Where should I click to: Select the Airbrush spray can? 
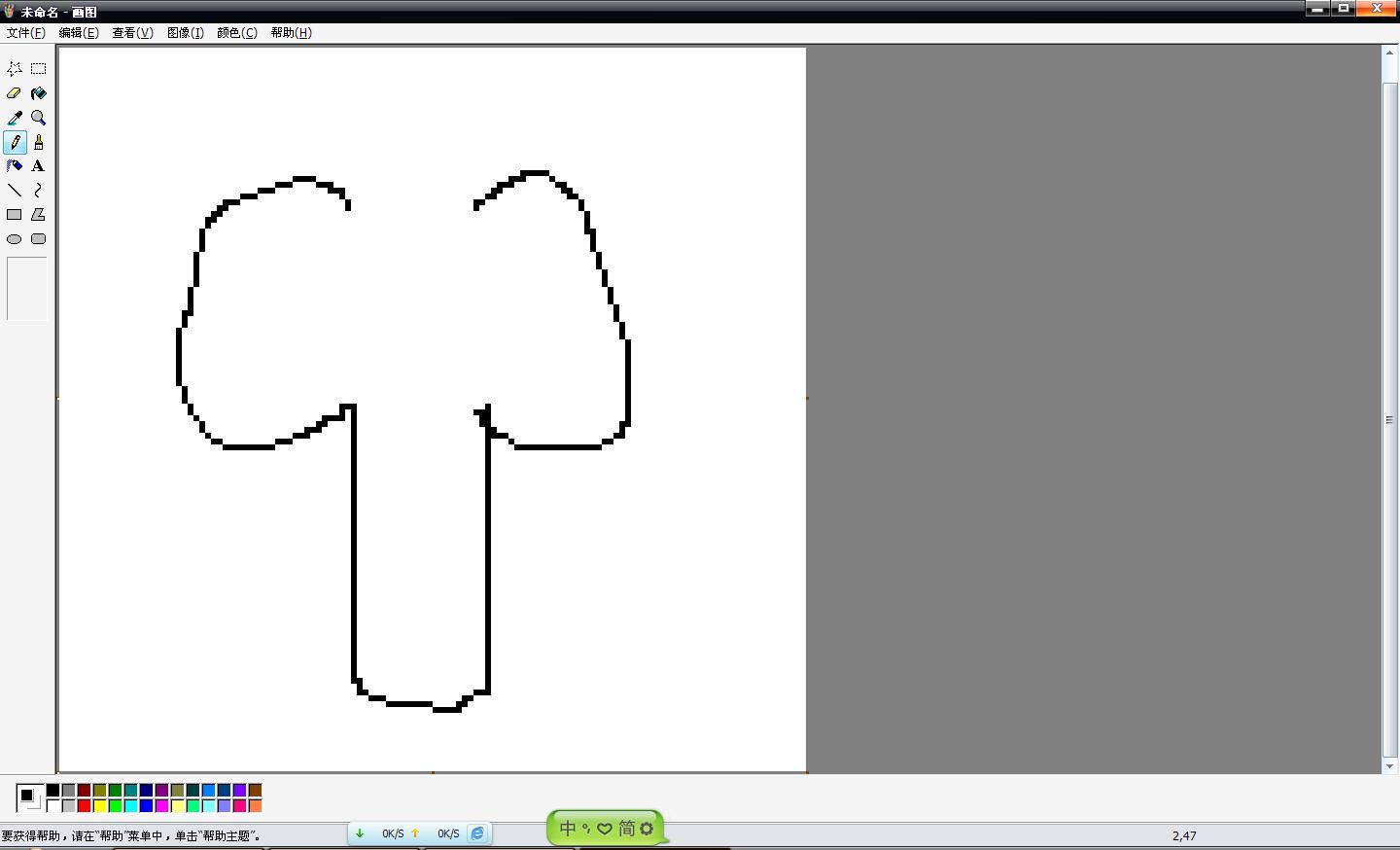click(15, 166)
